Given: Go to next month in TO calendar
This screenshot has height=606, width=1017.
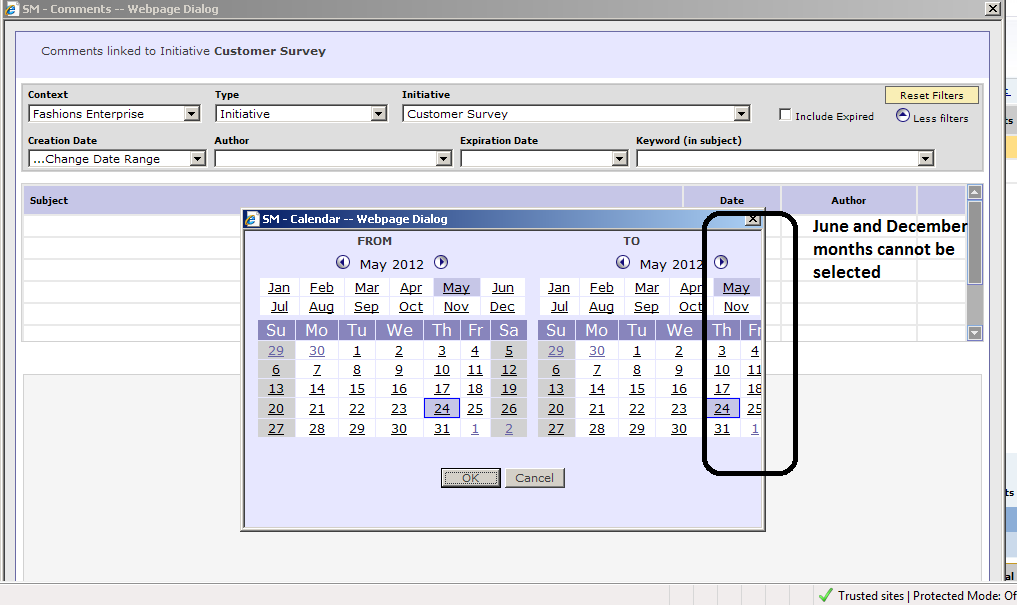Looking at the screenshot, I should coord(721,262).
